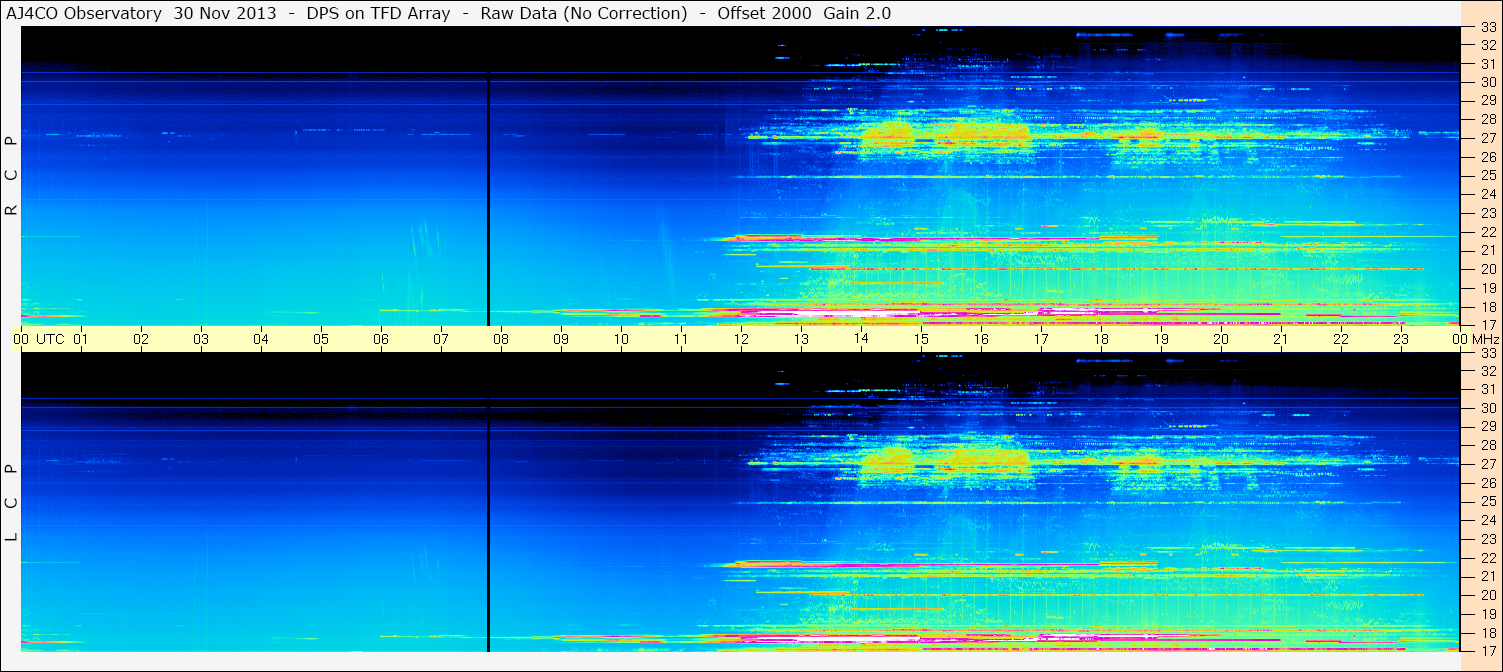
Task: Click LCP panel 22 MHz scale label
Action: point(1488,558)
